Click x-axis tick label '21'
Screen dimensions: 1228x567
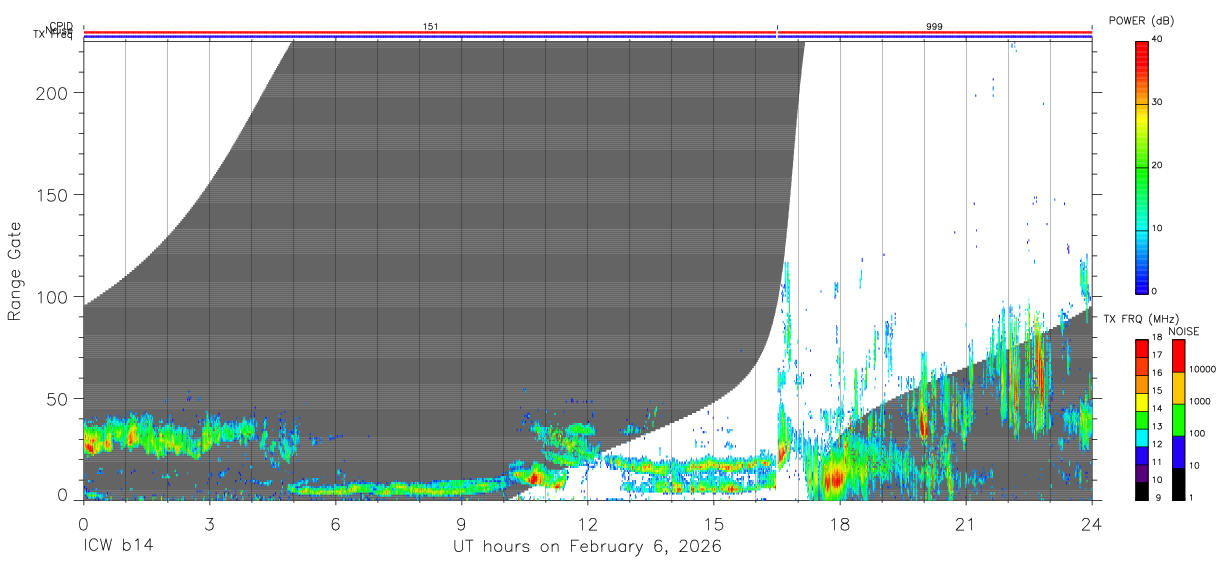click(965, 524)
